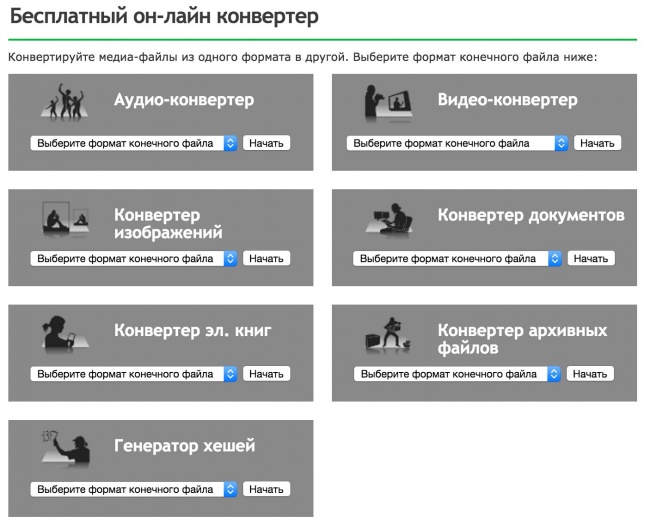Open the Видео-конвертер format dropdown
Screen dimensions: 650x528
pyautogui.click(x=457, y=143)
